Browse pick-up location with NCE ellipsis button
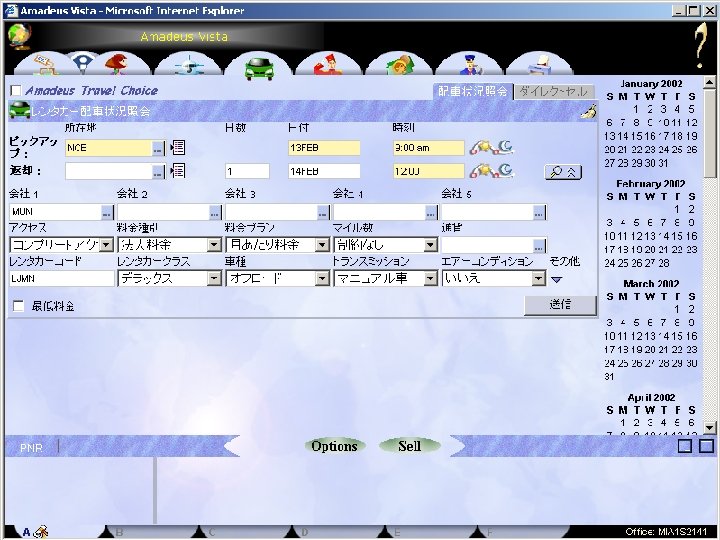Viewport: 720px width, 540px height. click(x=158, y=148)
